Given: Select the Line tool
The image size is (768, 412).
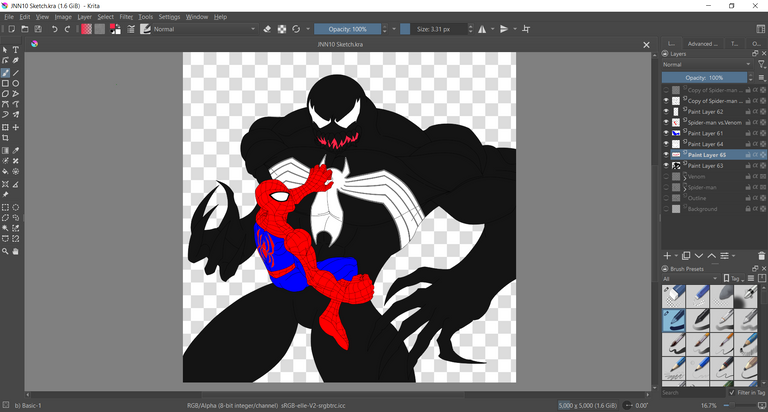Looking at the screenshot, I should click(16, 73).
